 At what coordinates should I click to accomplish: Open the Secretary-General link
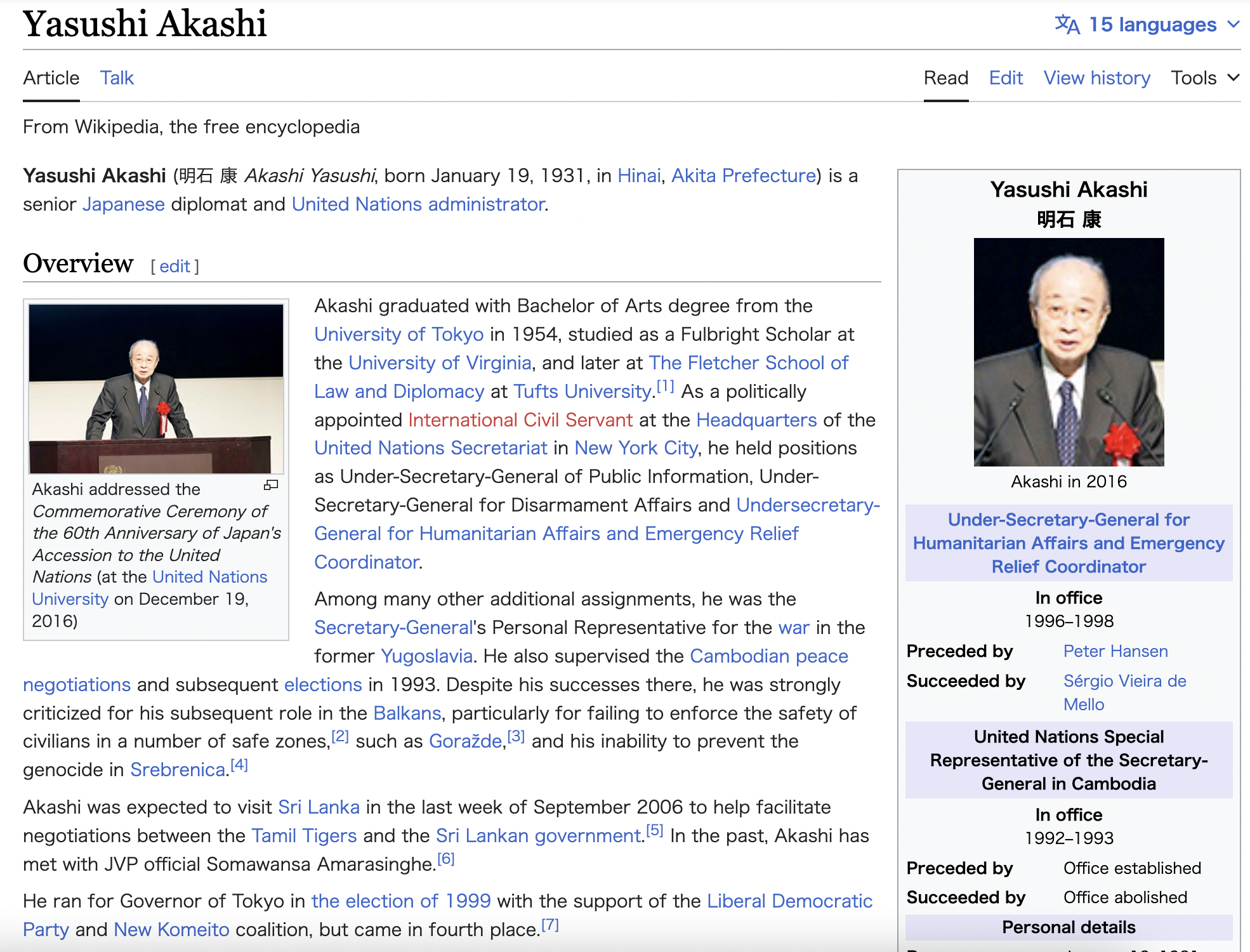pyautogui.click(x=394, y=628)
